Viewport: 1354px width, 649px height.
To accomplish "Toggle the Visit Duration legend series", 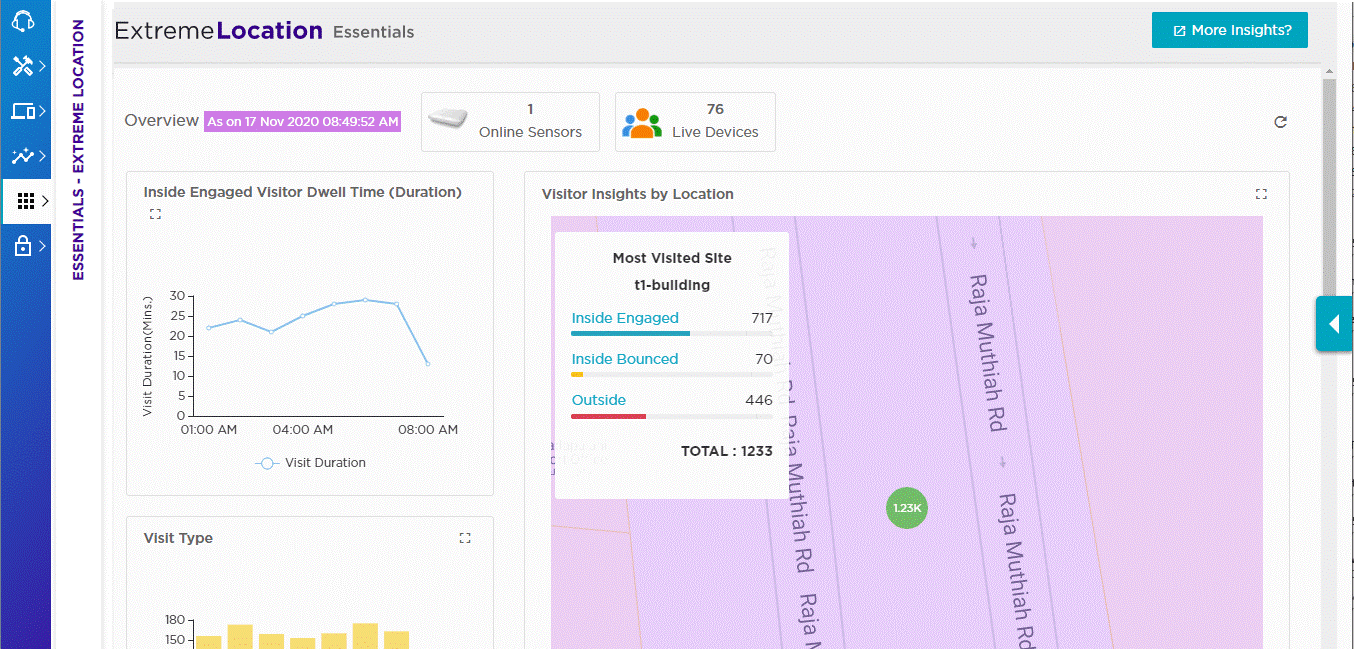I will pos(311,463).
